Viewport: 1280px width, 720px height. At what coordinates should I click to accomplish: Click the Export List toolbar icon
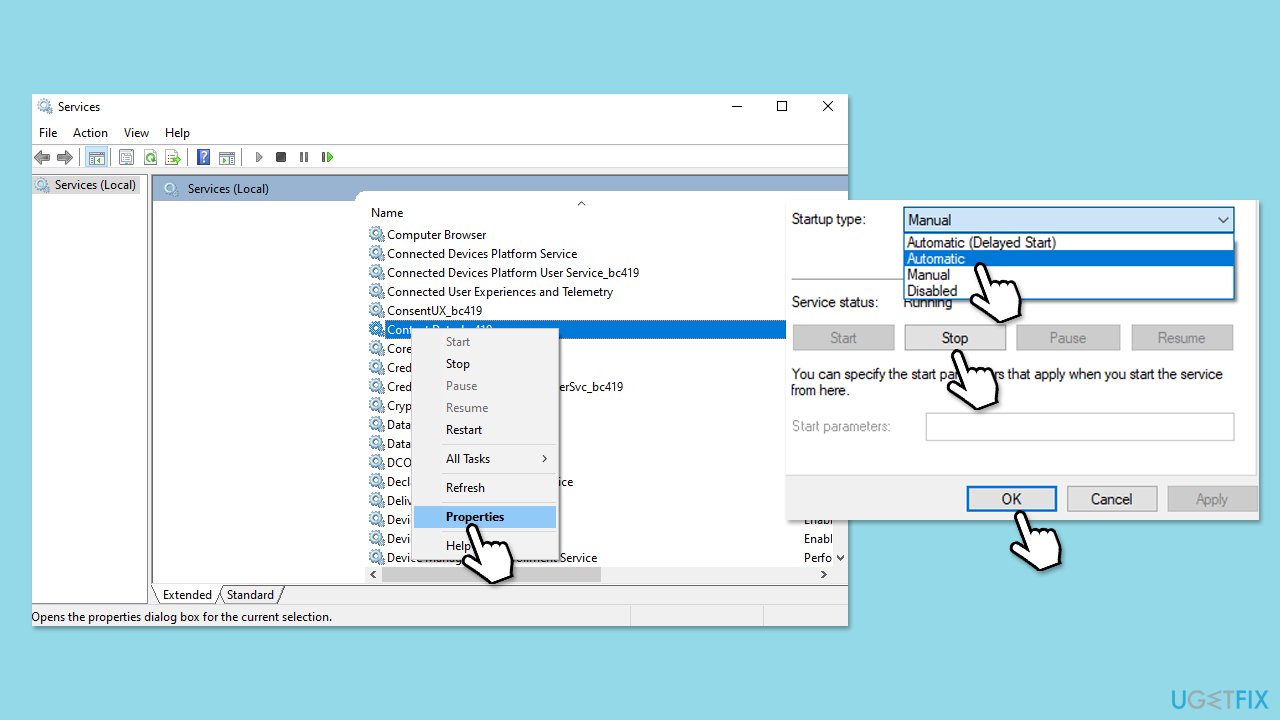pos(173,157)
